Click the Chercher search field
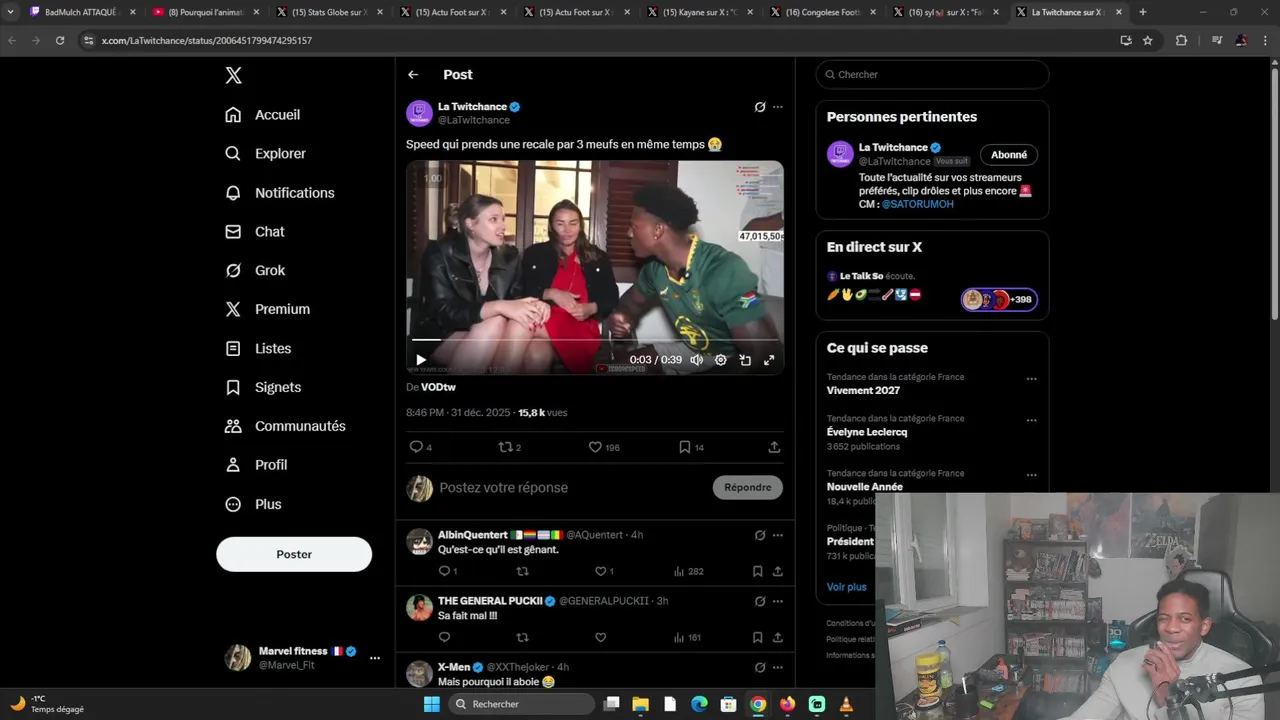This screenshot has height=720, width=1280. click(x=932, y=75)
